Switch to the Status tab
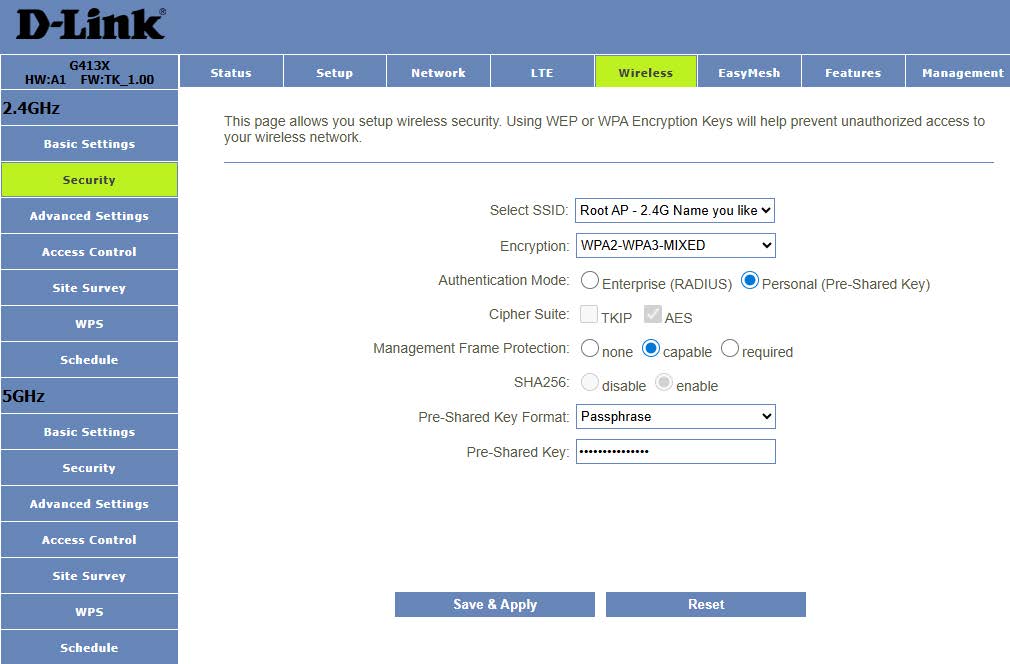The height and width of the screenshot is (664, 1010). pyautogui.click(x=231, y=73)
